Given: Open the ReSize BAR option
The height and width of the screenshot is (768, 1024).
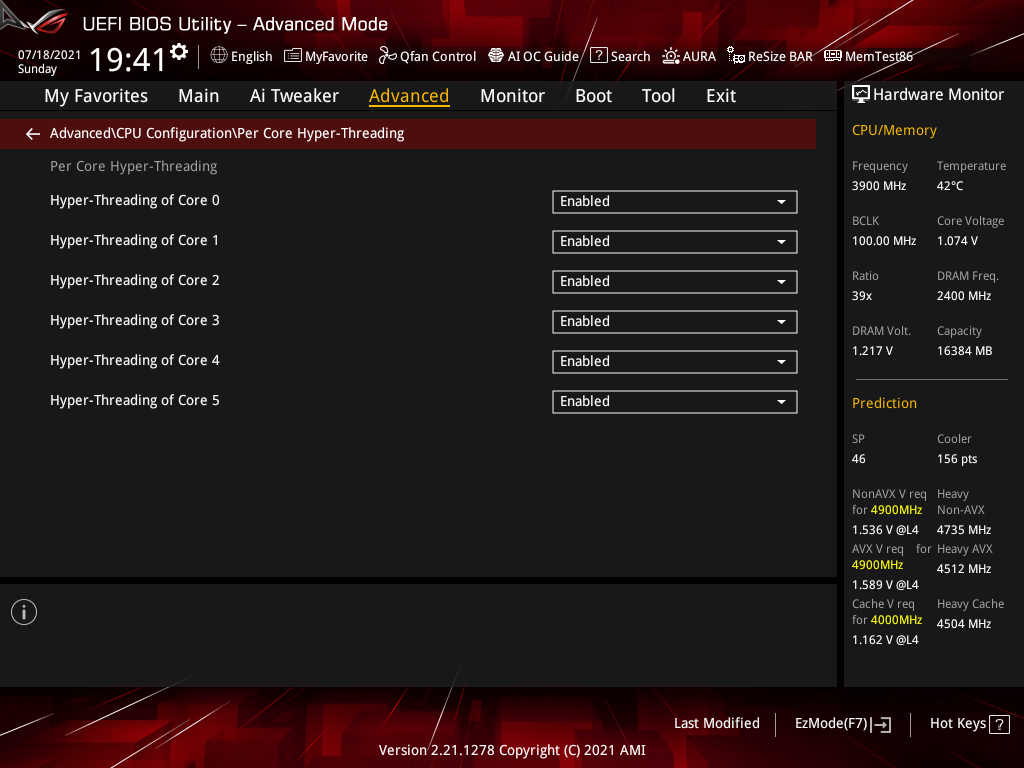Looking at the screenshot, I should pos(769,56).
